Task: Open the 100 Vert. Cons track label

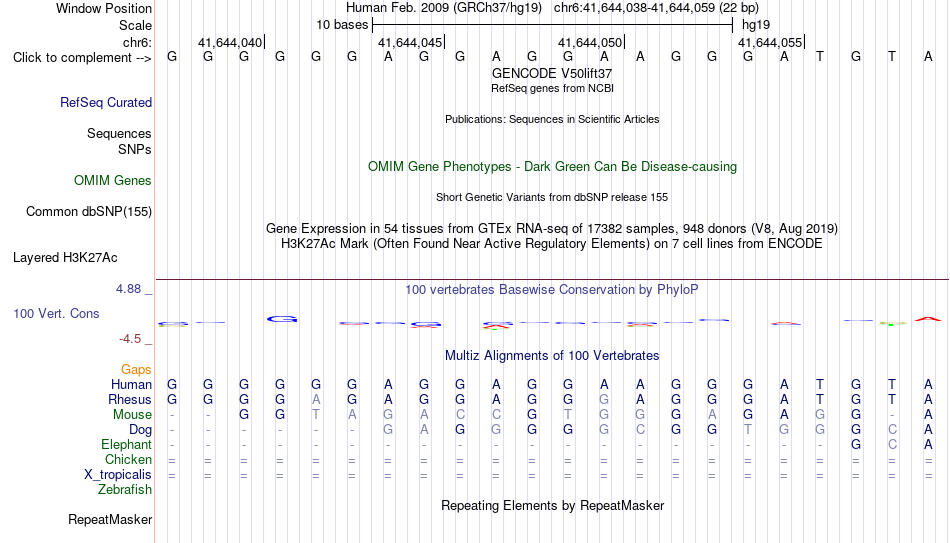Action: [56, 313]
